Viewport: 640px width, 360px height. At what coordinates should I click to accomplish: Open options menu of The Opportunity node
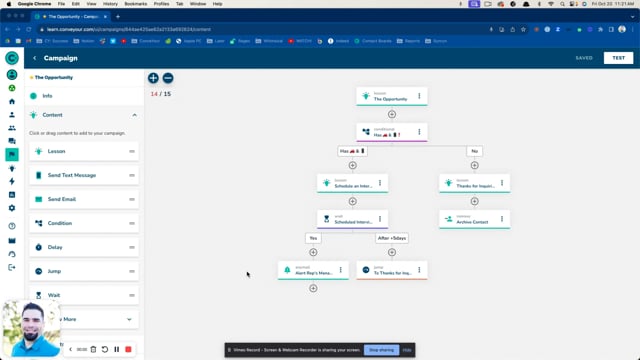[419, 96]
